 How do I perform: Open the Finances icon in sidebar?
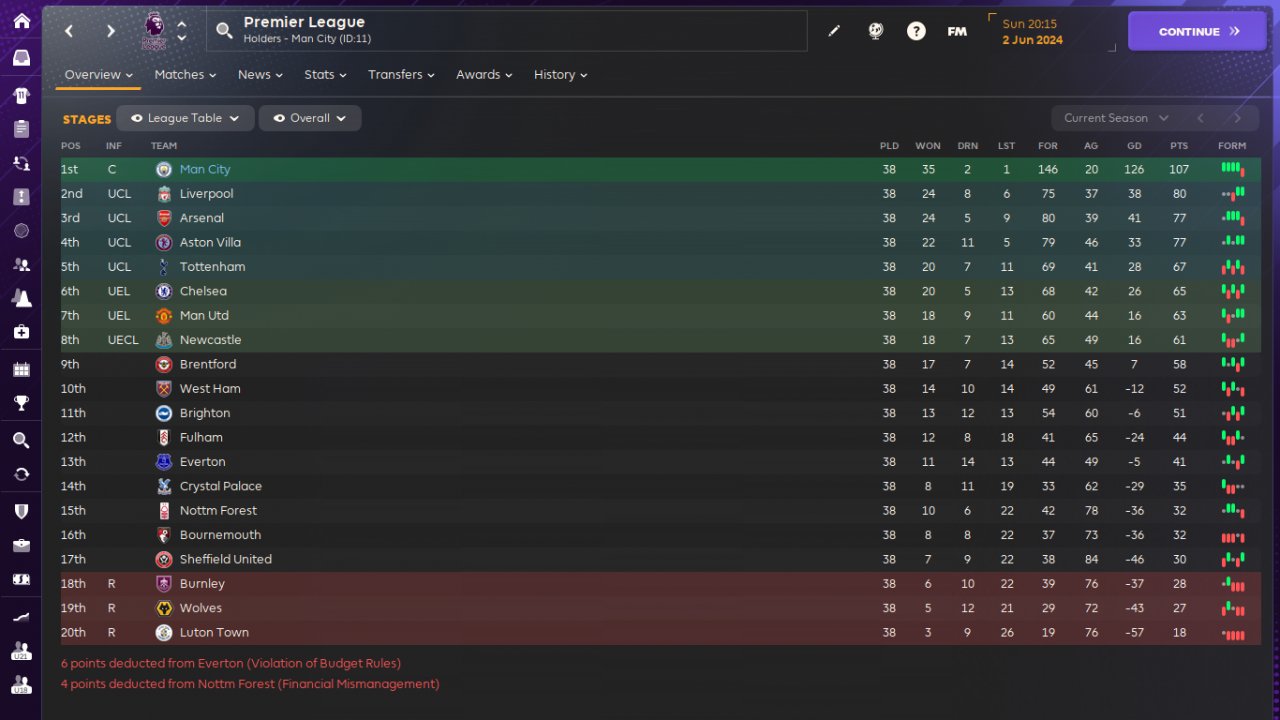[21, 579]
